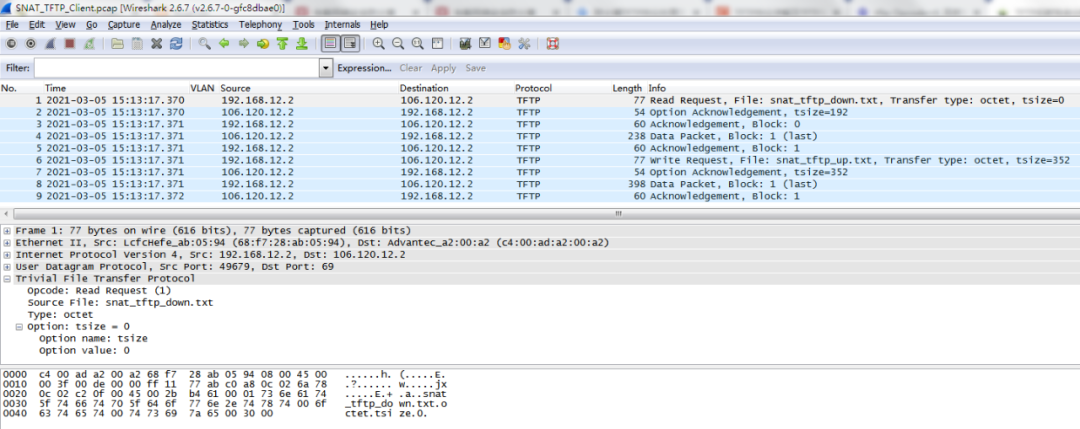Go back in packet history
1080x429 pixels.
224,43
